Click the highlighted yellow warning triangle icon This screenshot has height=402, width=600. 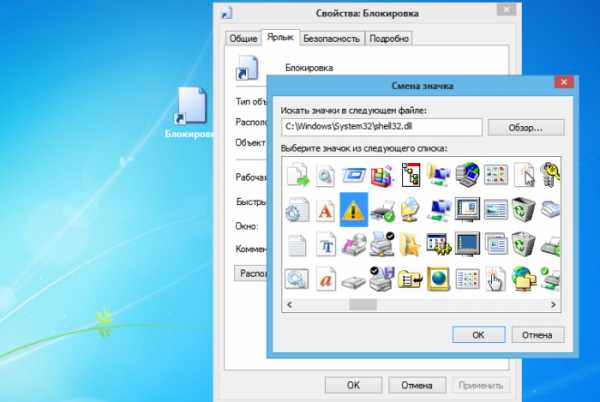click(x=354, y=210)
